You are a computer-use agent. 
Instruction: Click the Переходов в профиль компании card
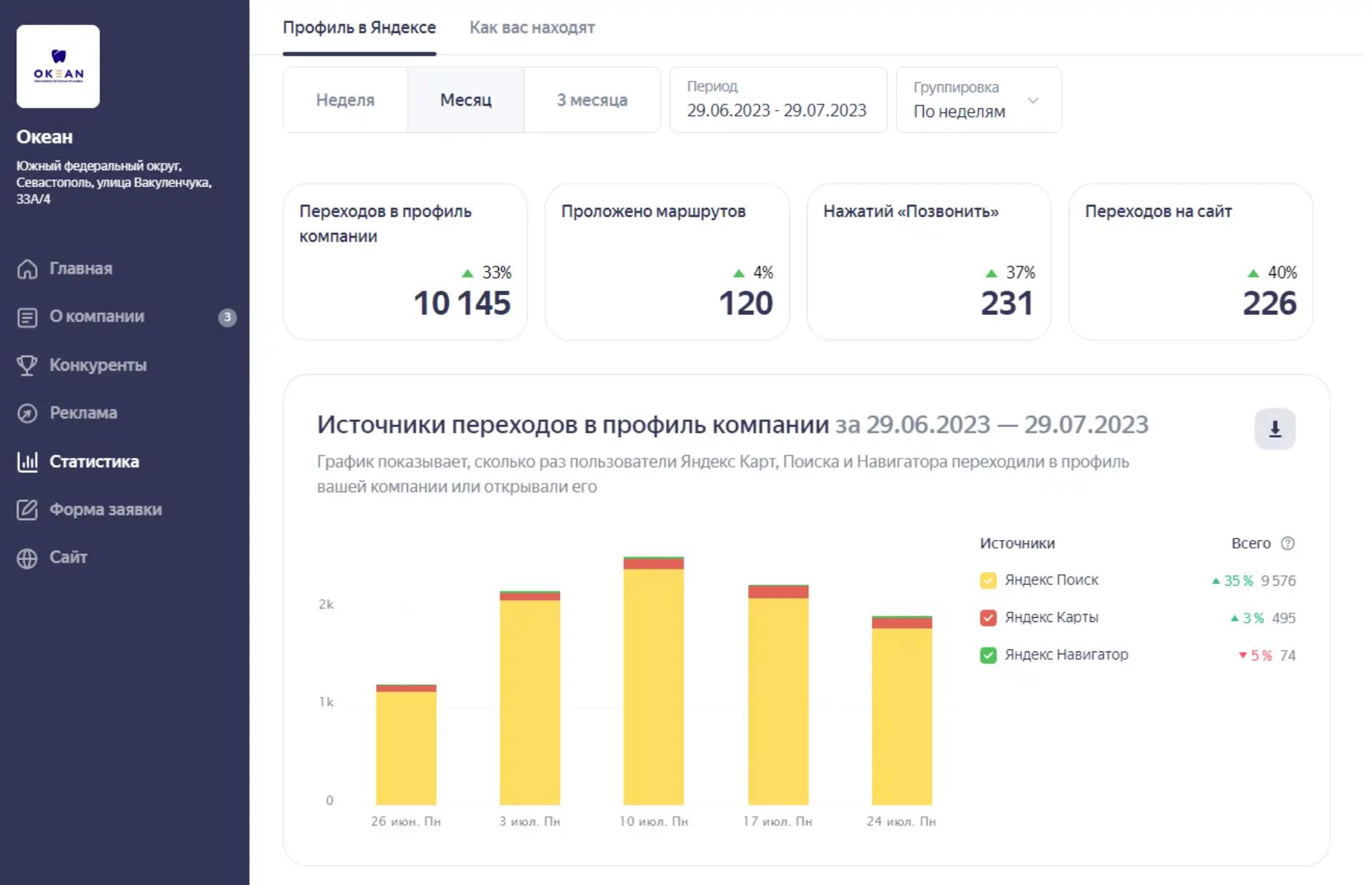pos(405,262)
